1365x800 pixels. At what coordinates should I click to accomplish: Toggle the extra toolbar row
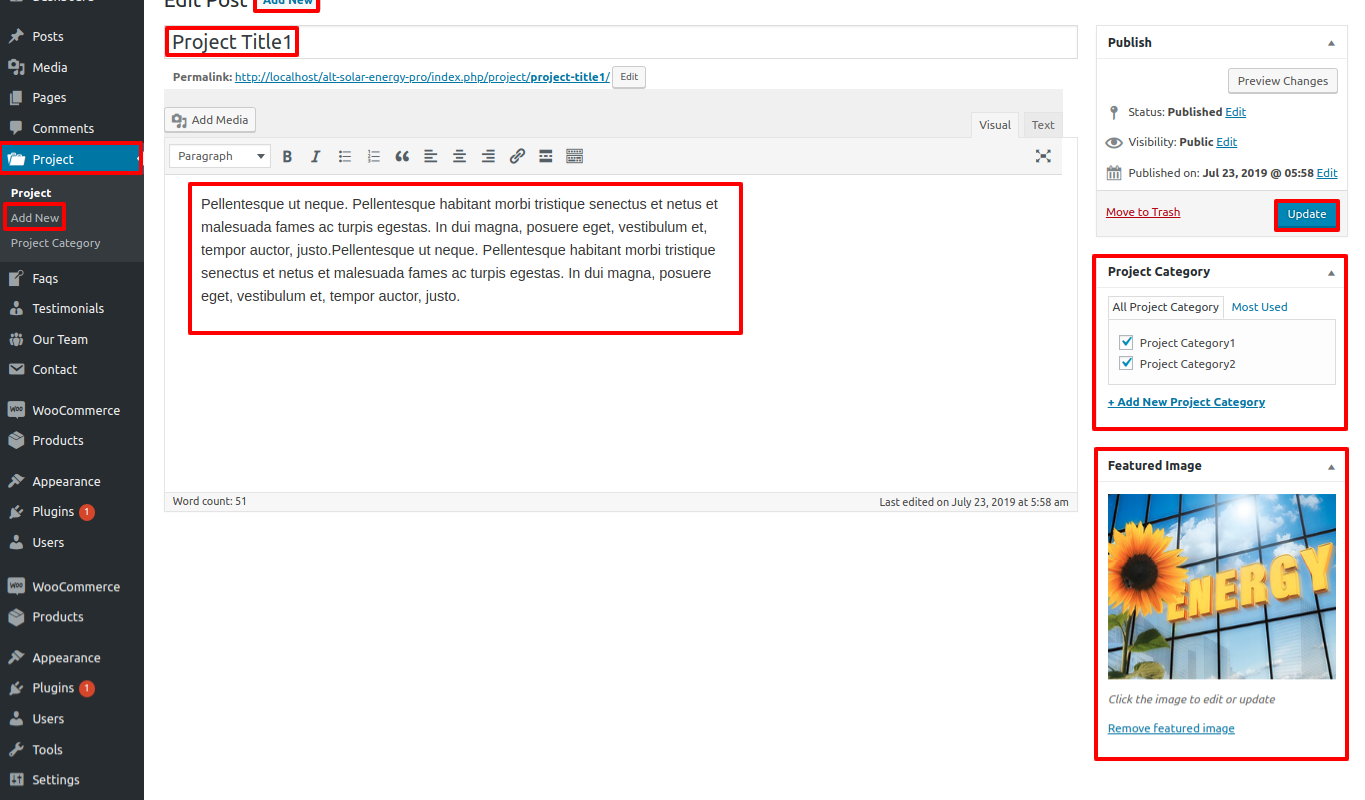575,156
